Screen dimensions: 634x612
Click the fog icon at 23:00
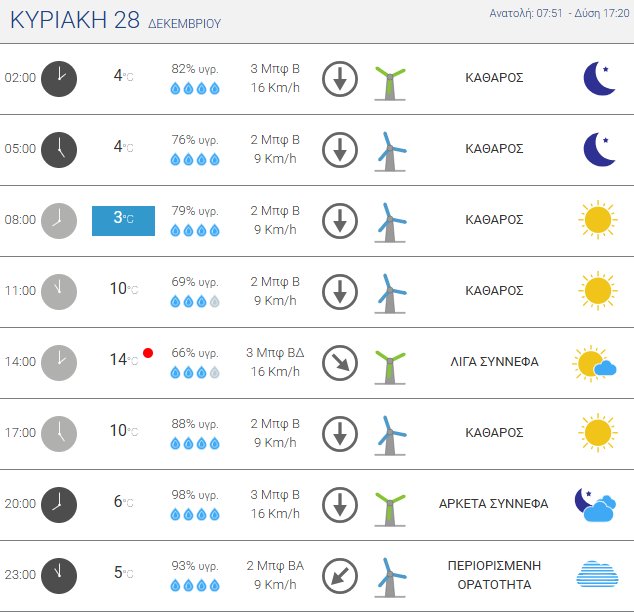597,575
